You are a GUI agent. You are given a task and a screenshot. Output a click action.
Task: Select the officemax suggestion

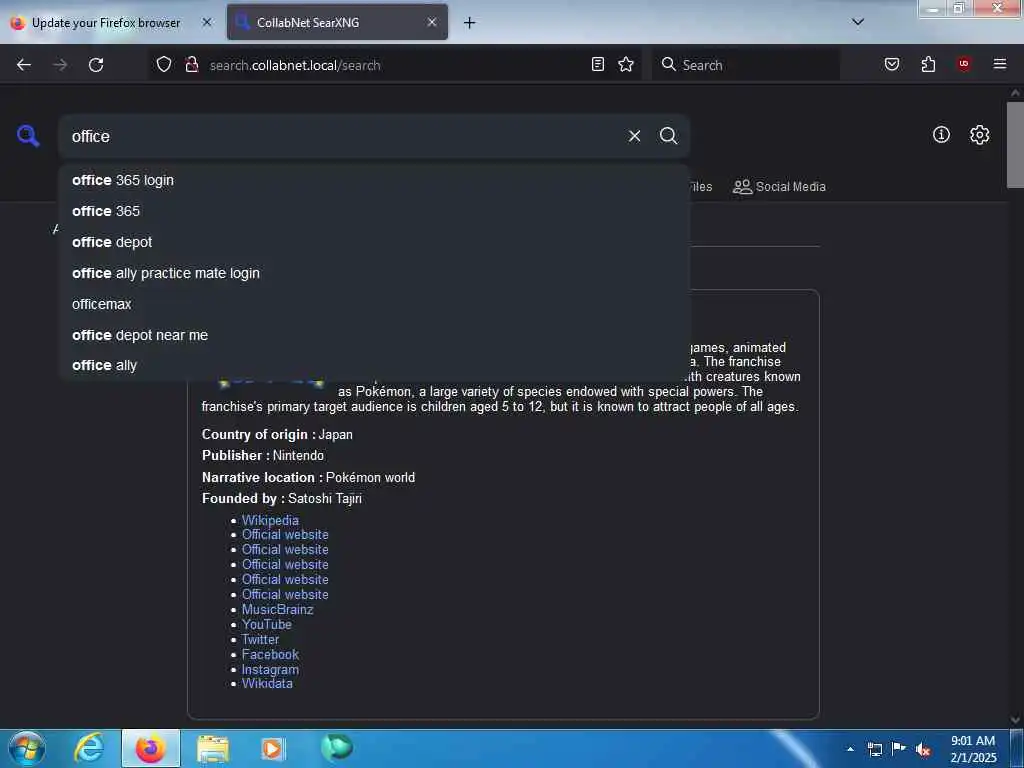374,304
